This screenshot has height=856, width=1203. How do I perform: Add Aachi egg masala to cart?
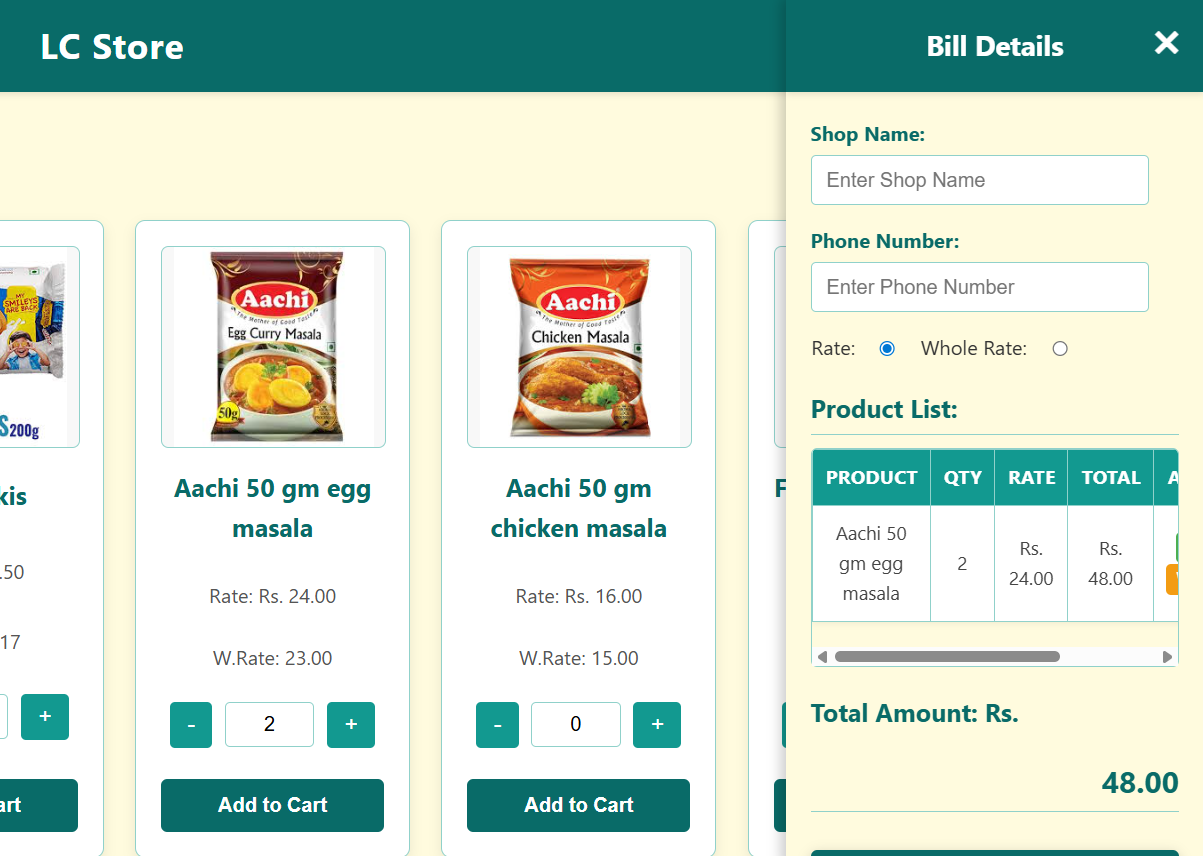pos(272,805)
